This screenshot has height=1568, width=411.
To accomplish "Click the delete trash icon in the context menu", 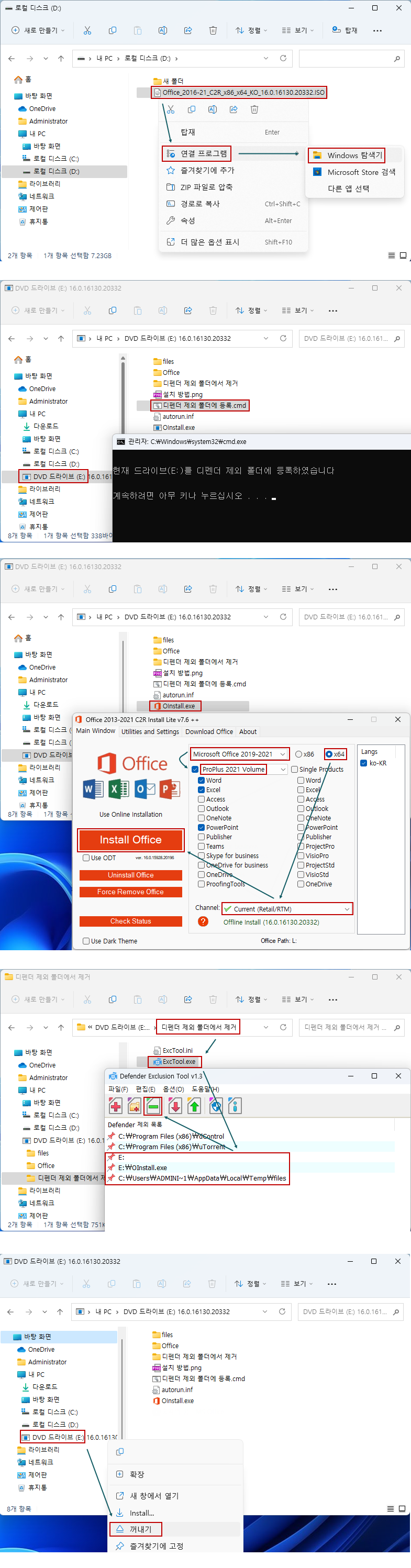I will (x=254, y=109).
